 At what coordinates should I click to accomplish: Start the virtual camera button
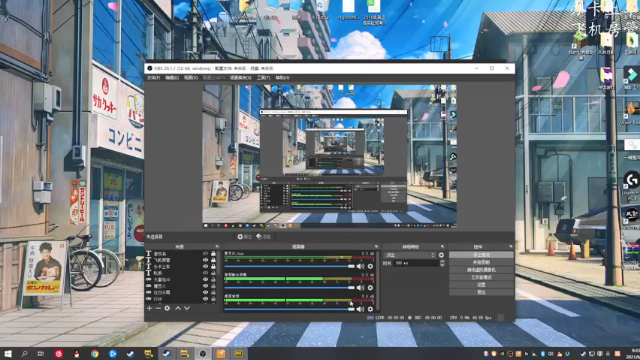pos(481,270)
